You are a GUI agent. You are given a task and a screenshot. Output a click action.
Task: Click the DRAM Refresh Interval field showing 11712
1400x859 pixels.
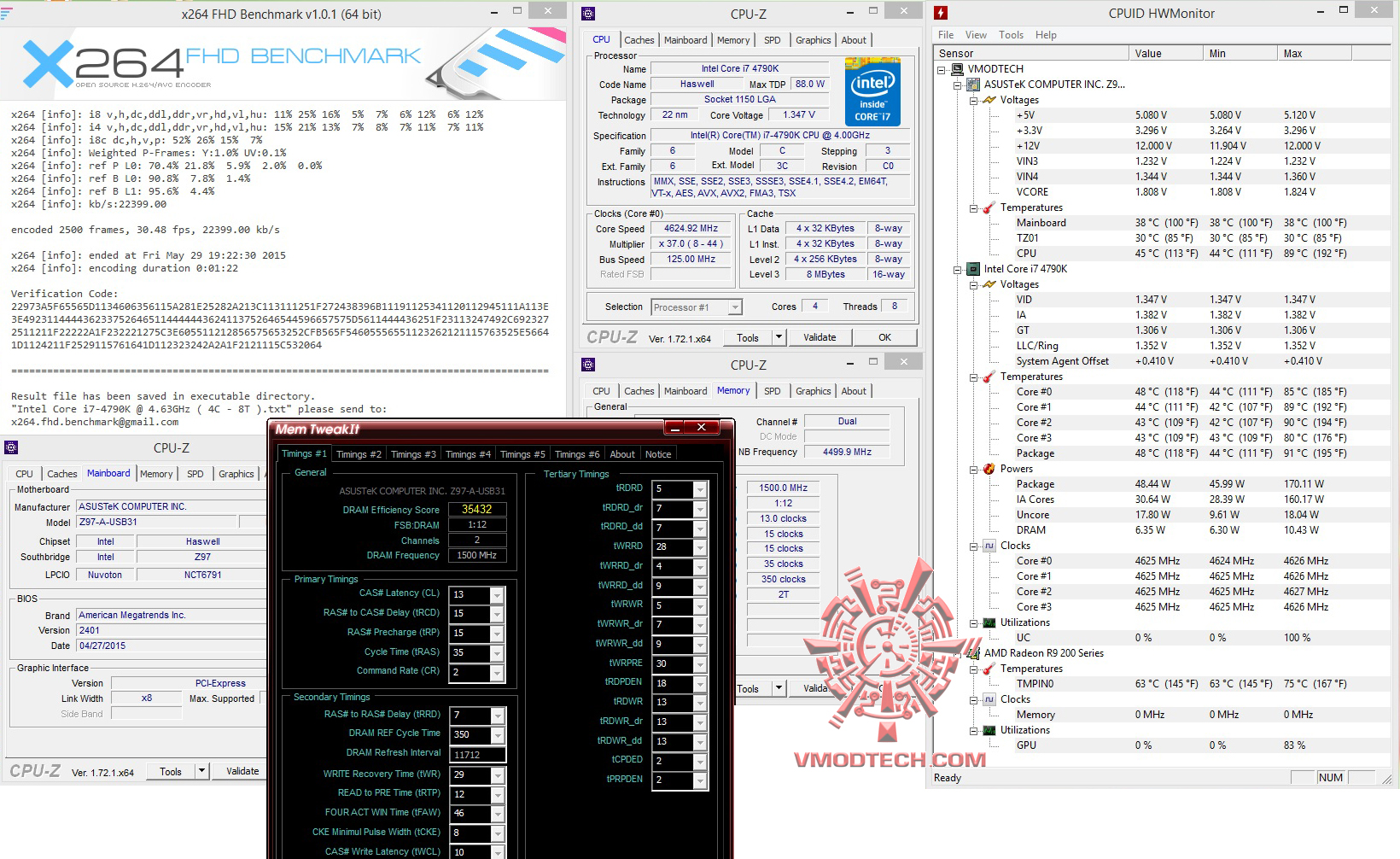click(x=478, y=755)
